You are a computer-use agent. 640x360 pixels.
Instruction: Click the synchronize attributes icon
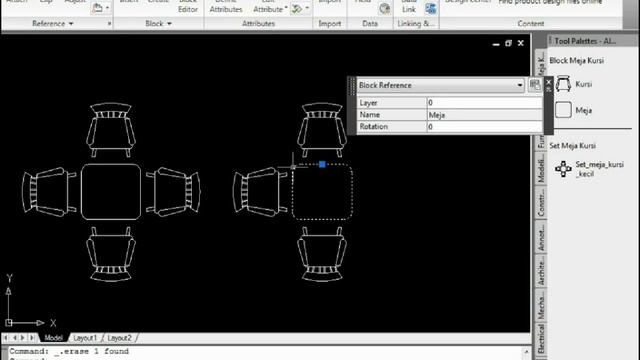[297, 9]
